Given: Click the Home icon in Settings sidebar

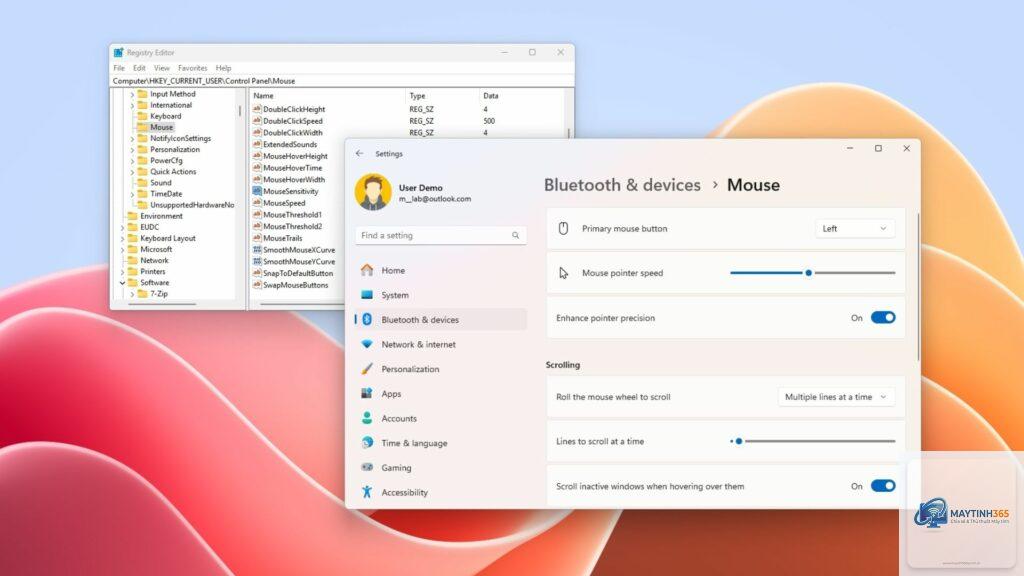Looking at the screenshot, I should pyautogui.click(x=367, y=270).
